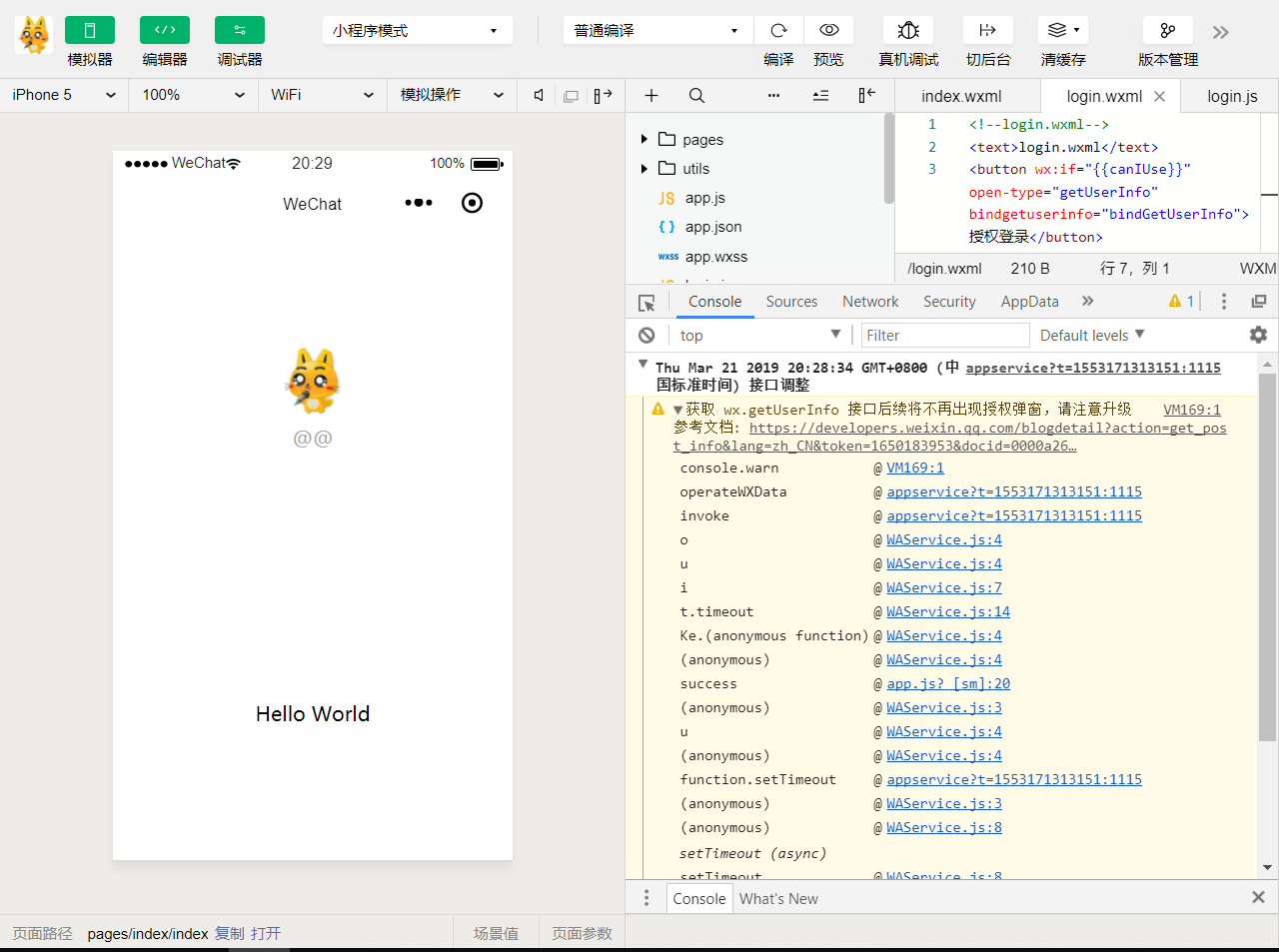Click the mini program menu dots in simulator
1279x952 pixels.
click(419, 203)
